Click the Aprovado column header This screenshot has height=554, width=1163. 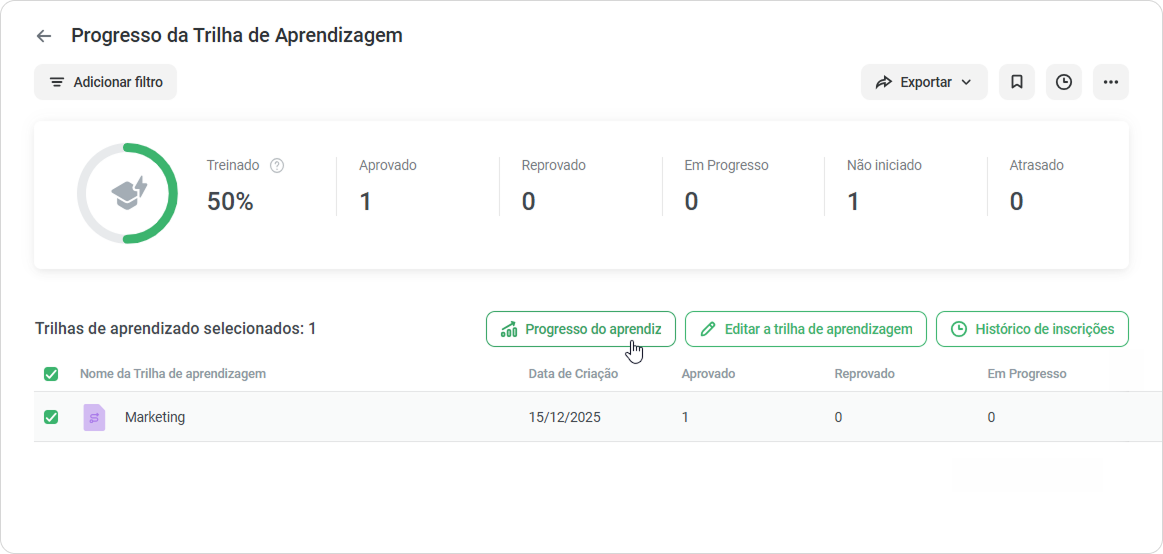(x=708, y=374)
